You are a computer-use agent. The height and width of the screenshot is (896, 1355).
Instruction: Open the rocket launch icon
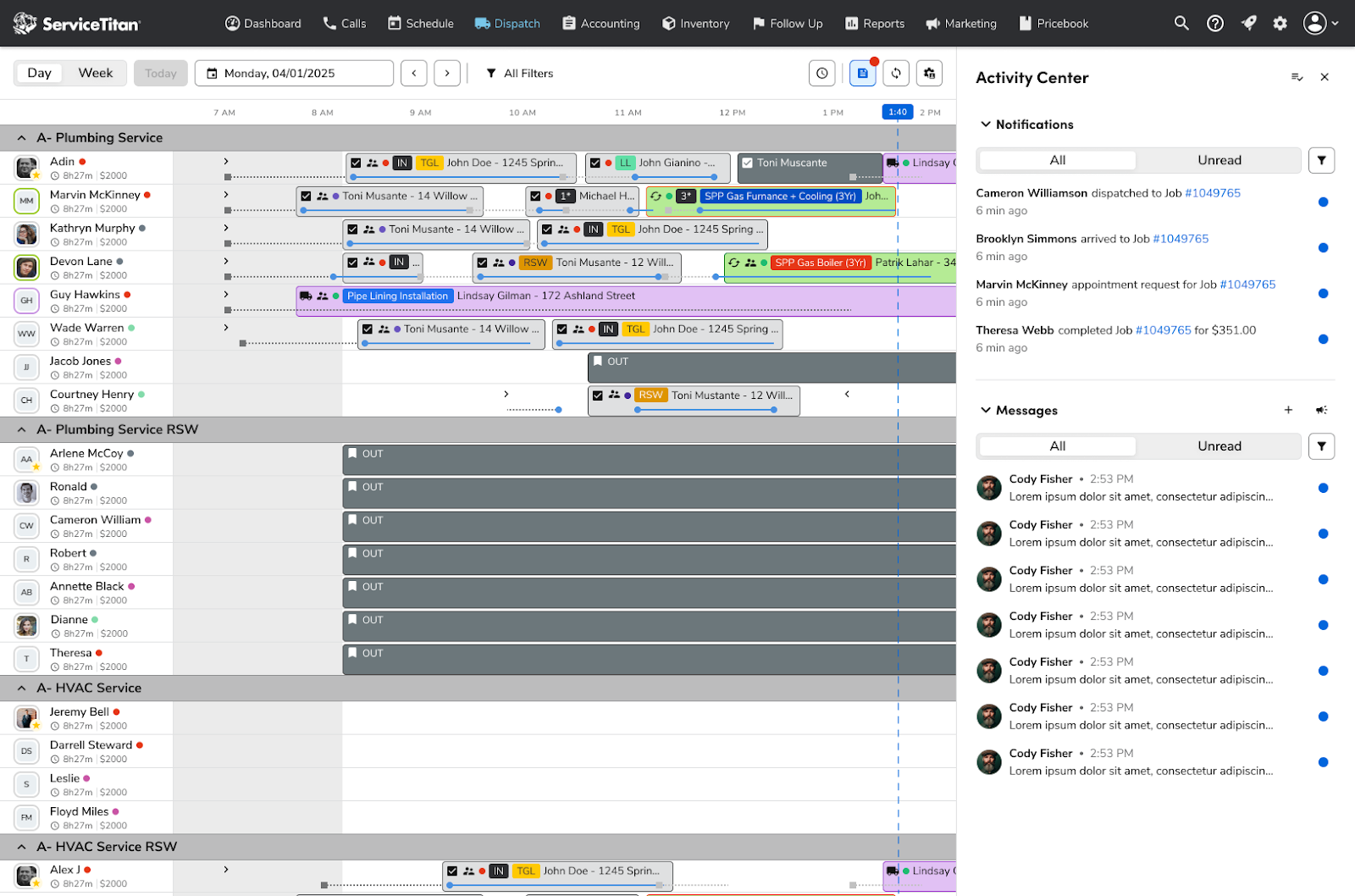1248,24
